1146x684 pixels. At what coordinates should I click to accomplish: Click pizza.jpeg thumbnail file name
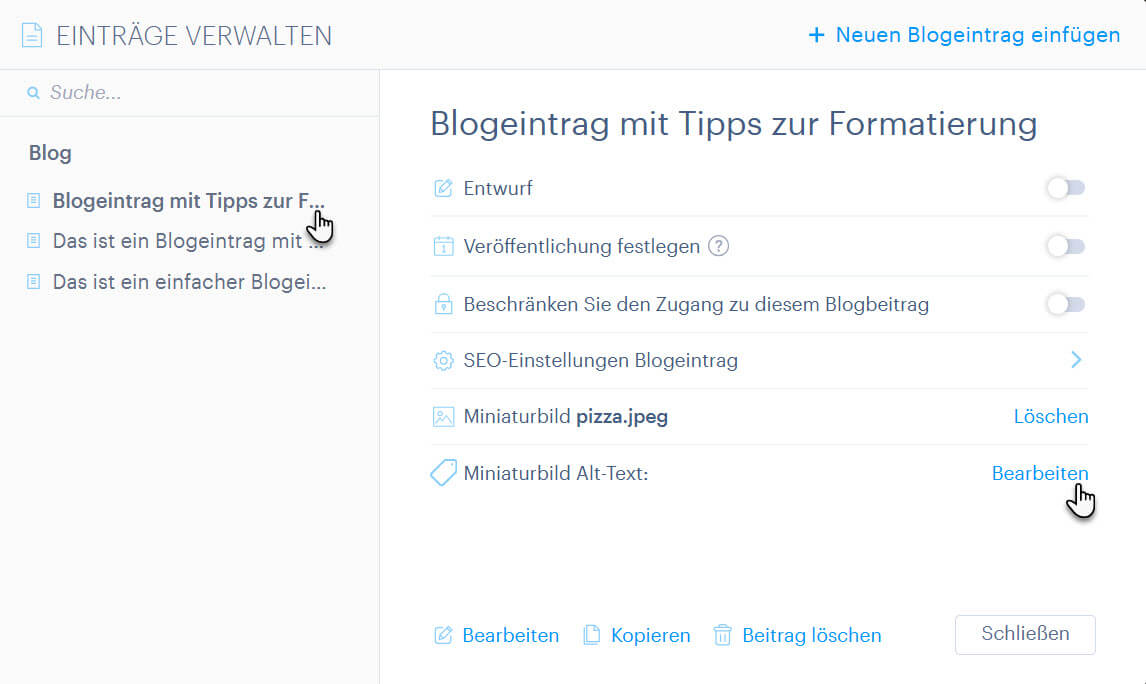pyautogui.click(x=622, y=417)
